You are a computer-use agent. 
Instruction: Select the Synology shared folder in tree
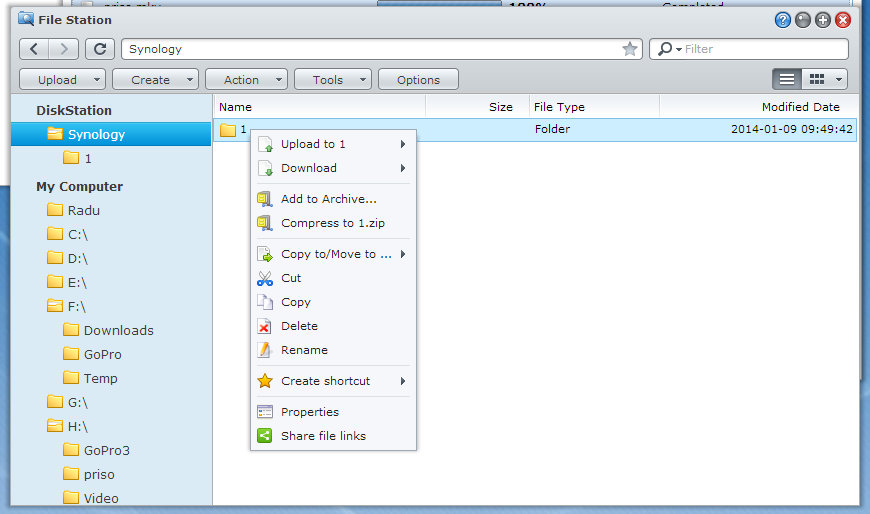click(111, 134)
